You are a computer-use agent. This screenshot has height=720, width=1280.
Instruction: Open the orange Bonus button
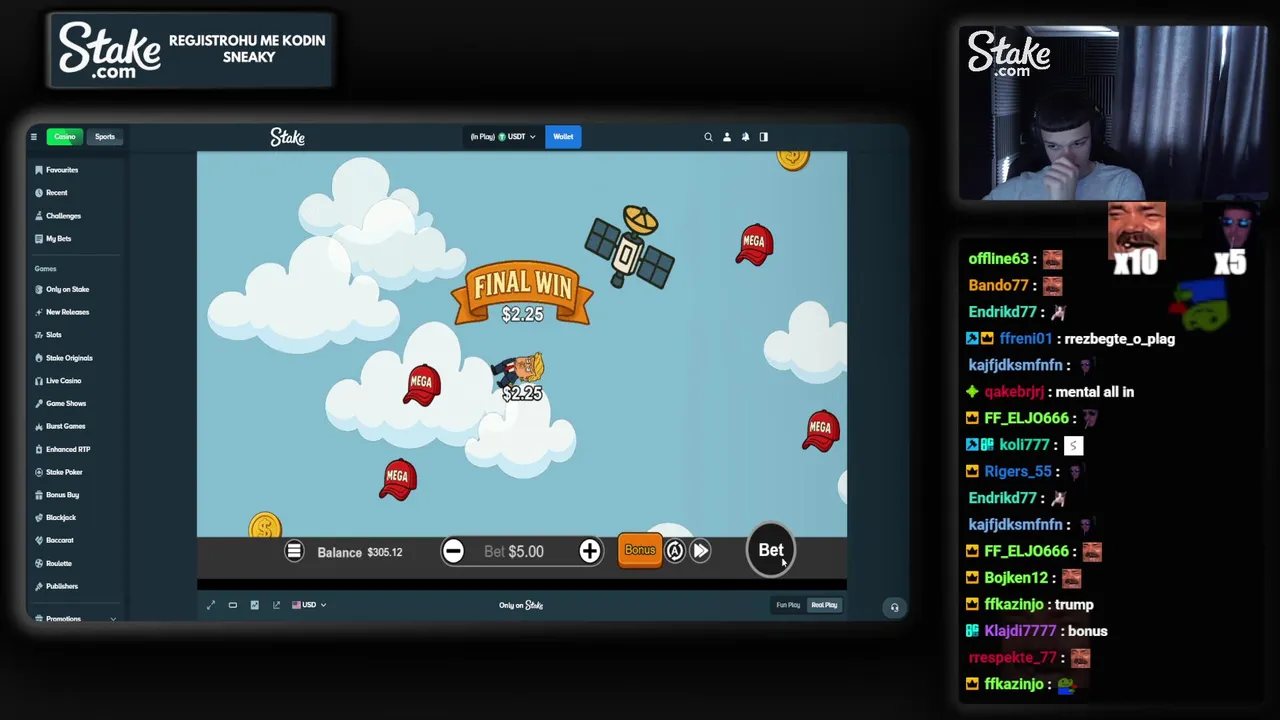tap(640, 551)
